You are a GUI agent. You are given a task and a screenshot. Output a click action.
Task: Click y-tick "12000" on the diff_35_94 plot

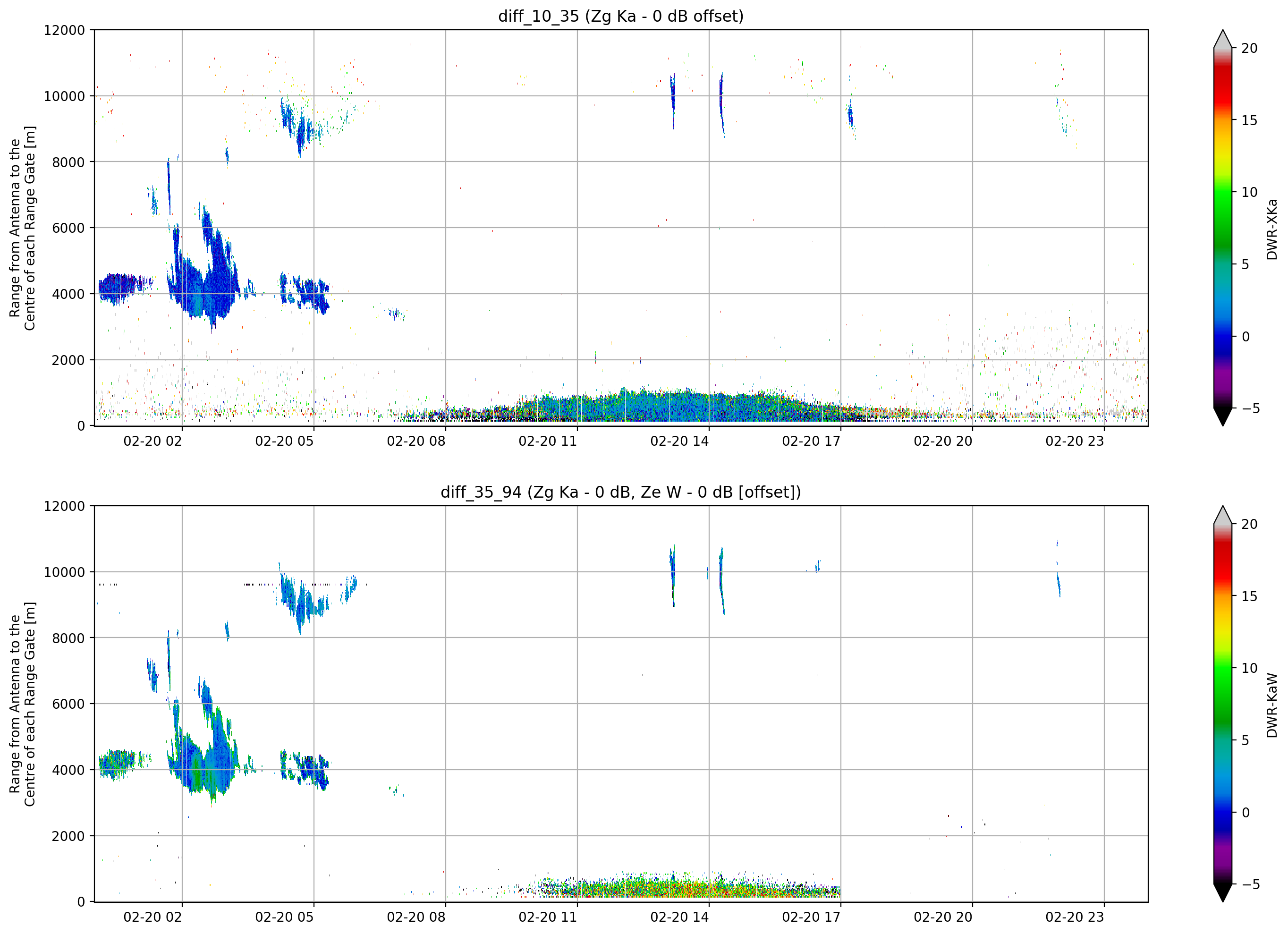coord(64,506)
